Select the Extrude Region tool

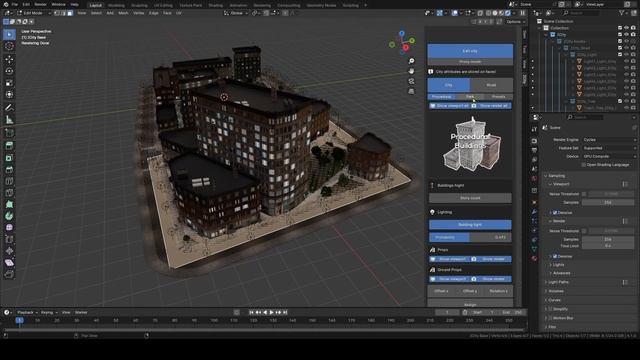(9, 146)
